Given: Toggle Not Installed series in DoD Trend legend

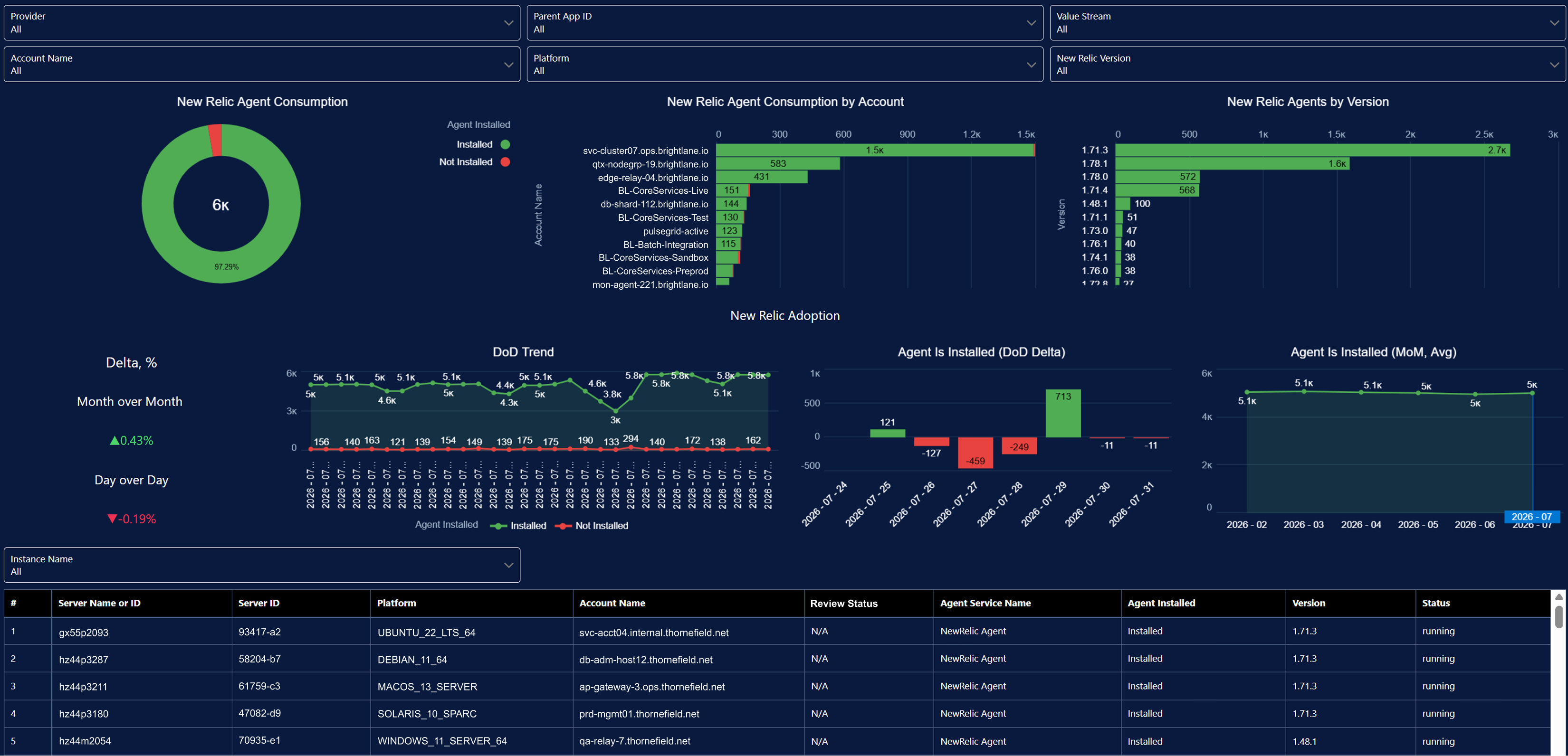Looking at the screenshot, I should point(592,526).
